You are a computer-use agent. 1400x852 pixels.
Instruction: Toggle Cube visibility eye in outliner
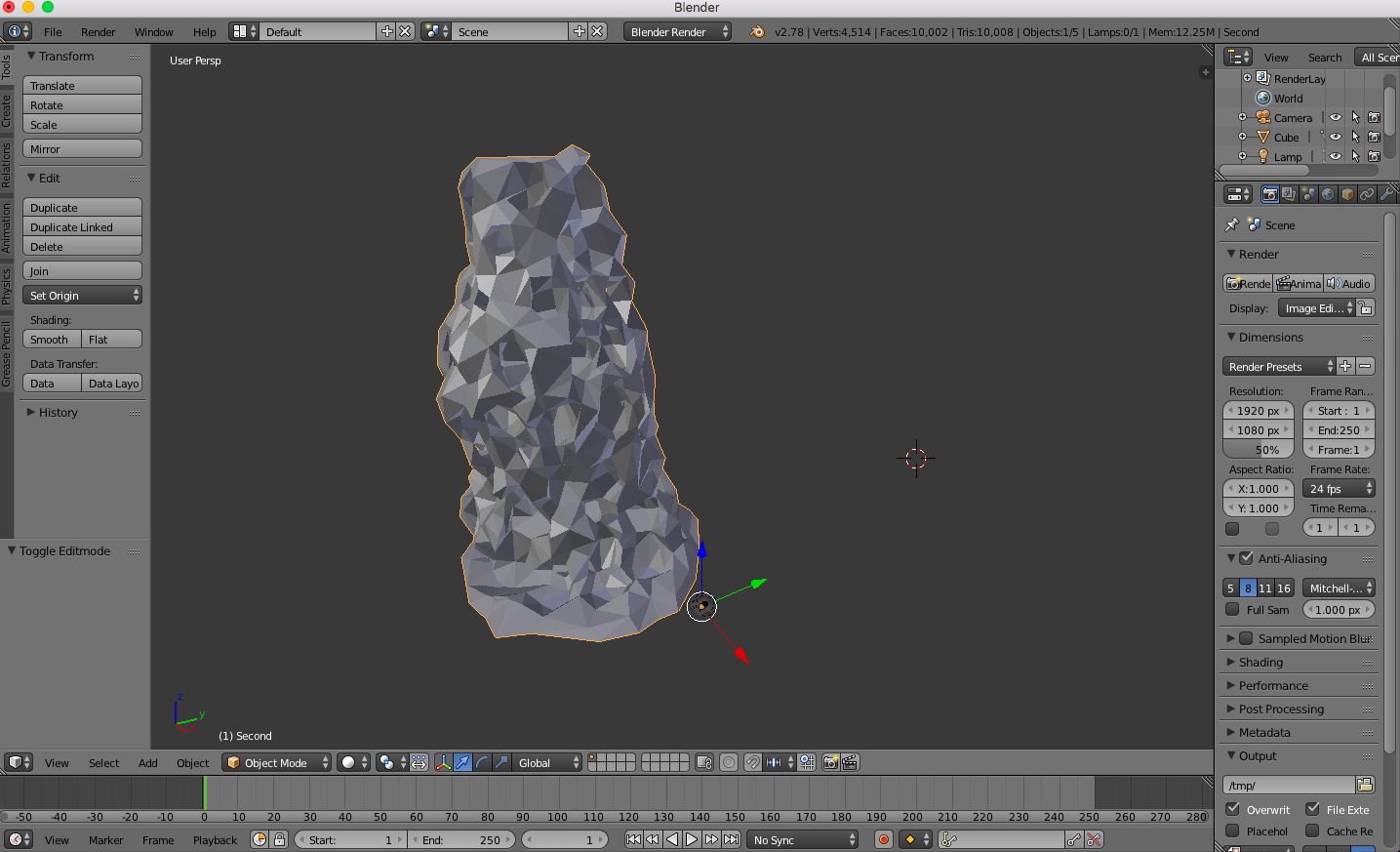[x=1336, y=137]
